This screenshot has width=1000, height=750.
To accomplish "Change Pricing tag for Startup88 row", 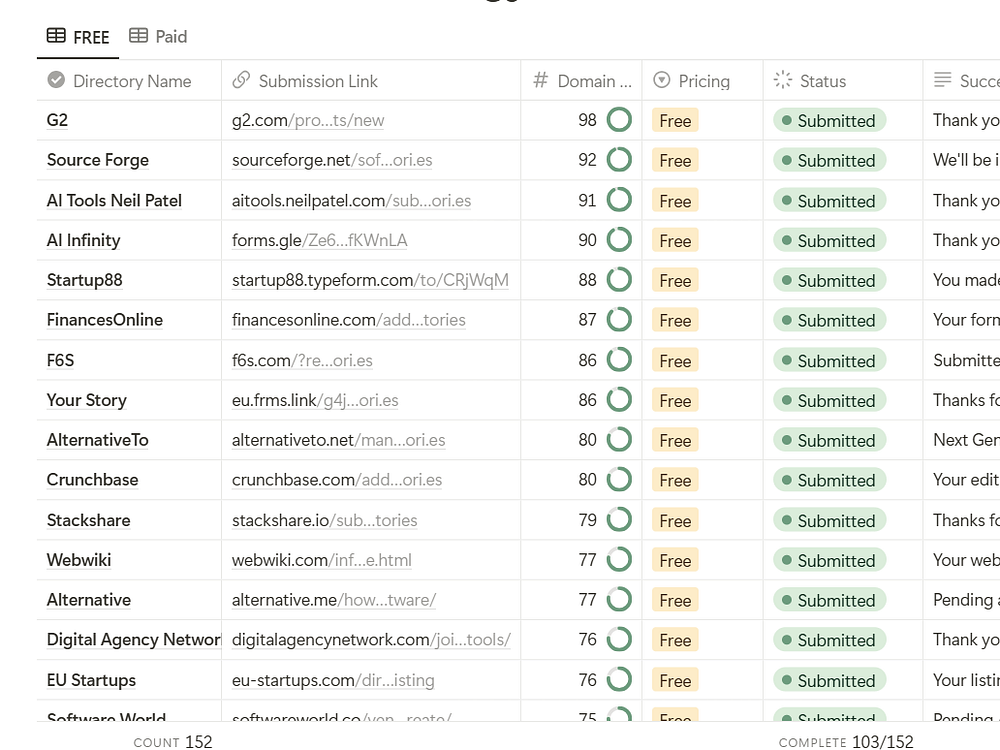I will coord(675,281).
